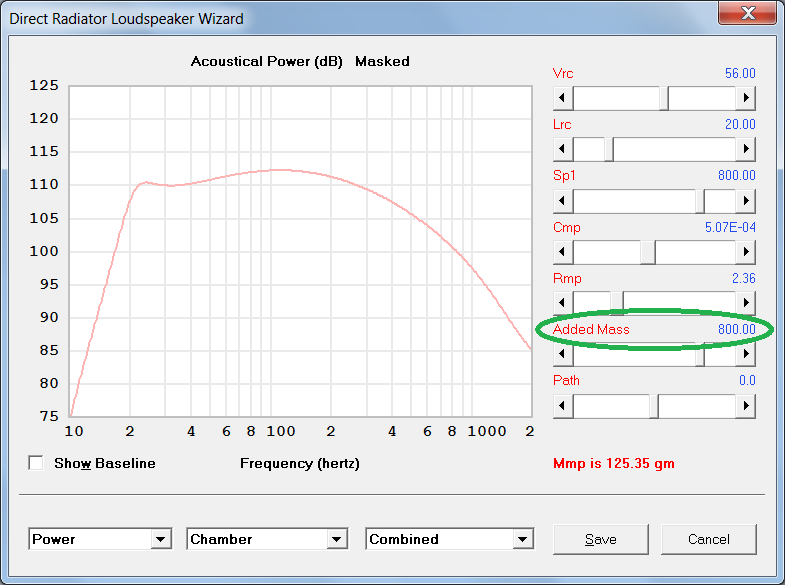Click the Lrc slider thumb

click(x=609, y=149)
